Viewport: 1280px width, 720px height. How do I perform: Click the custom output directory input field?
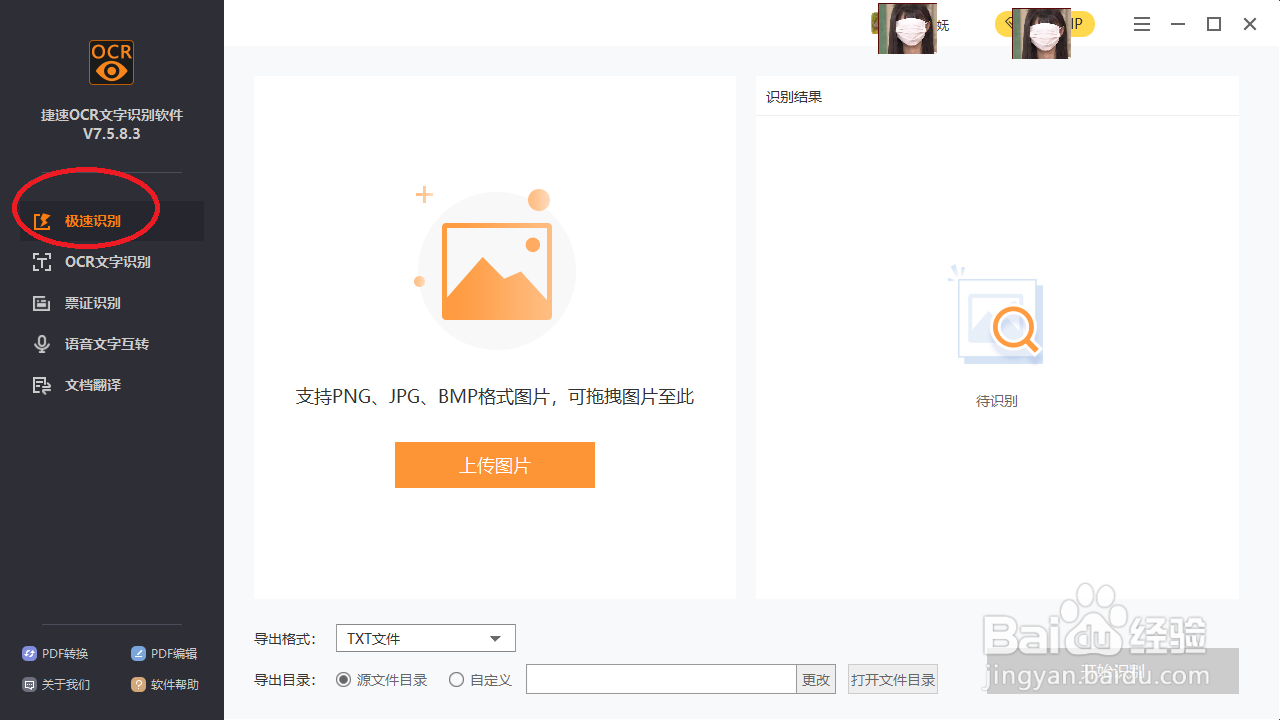click(660, 679)
